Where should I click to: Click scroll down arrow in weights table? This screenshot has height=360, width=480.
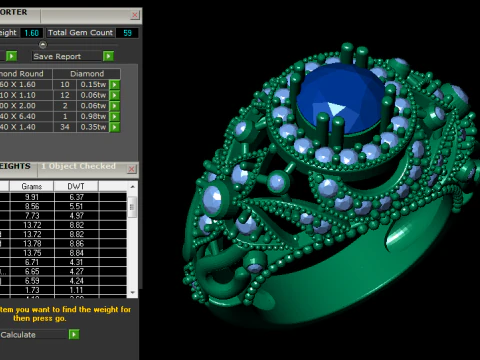click(133, 292)
